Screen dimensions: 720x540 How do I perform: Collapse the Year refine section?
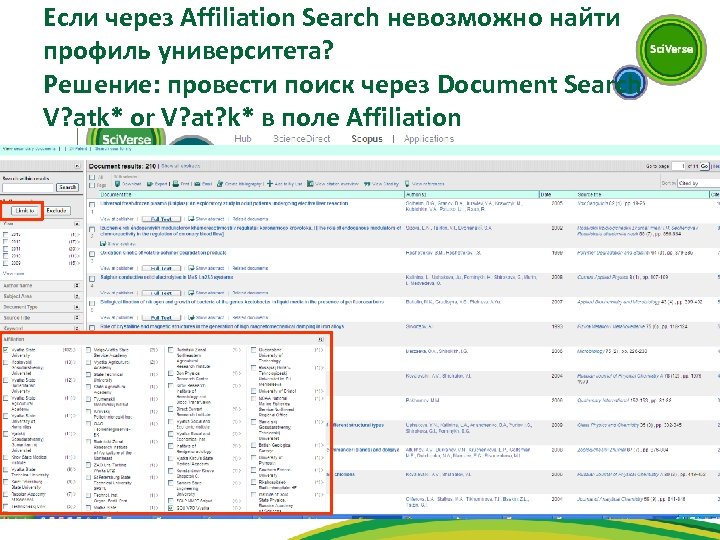77,224
